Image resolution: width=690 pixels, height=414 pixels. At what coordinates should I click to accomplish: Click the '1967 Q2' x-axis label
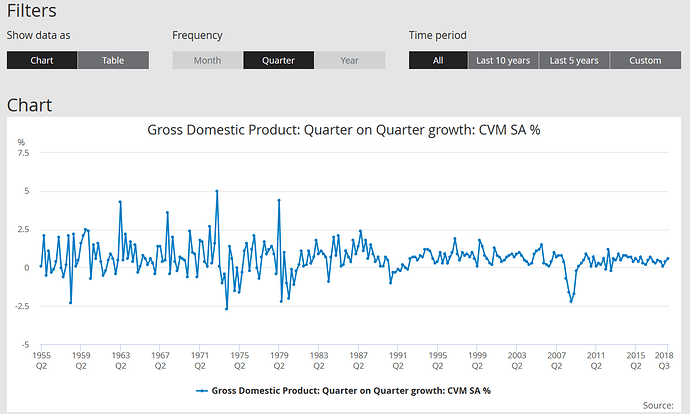(x=160, y=360)
